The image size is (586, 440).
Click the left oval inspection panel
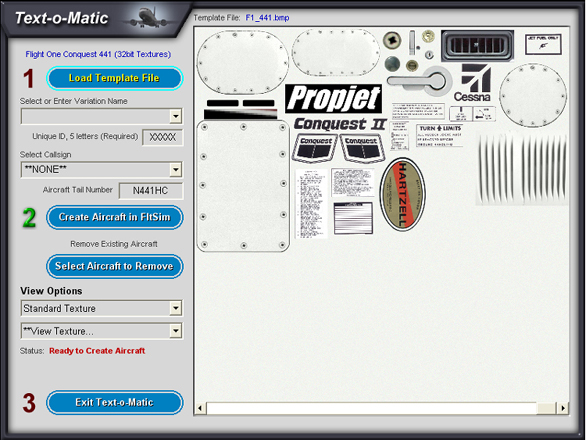click(243, 62)
